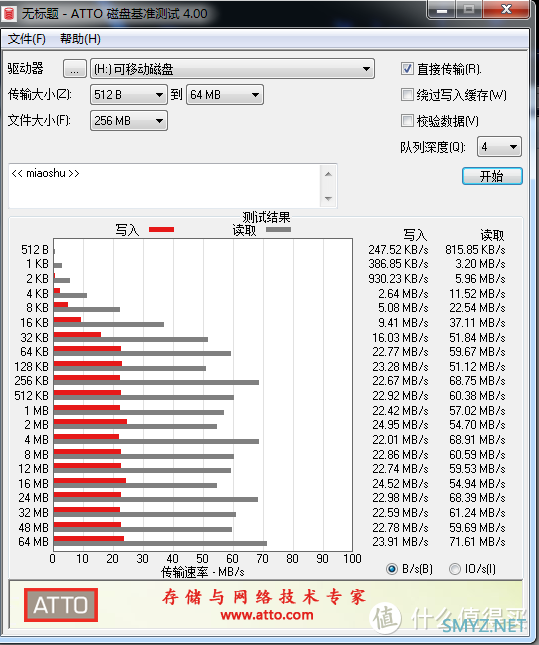539x645 pixels.
Task: Expand the 64 MB maximum transfer size dropdown
Action: coord(225,95)
